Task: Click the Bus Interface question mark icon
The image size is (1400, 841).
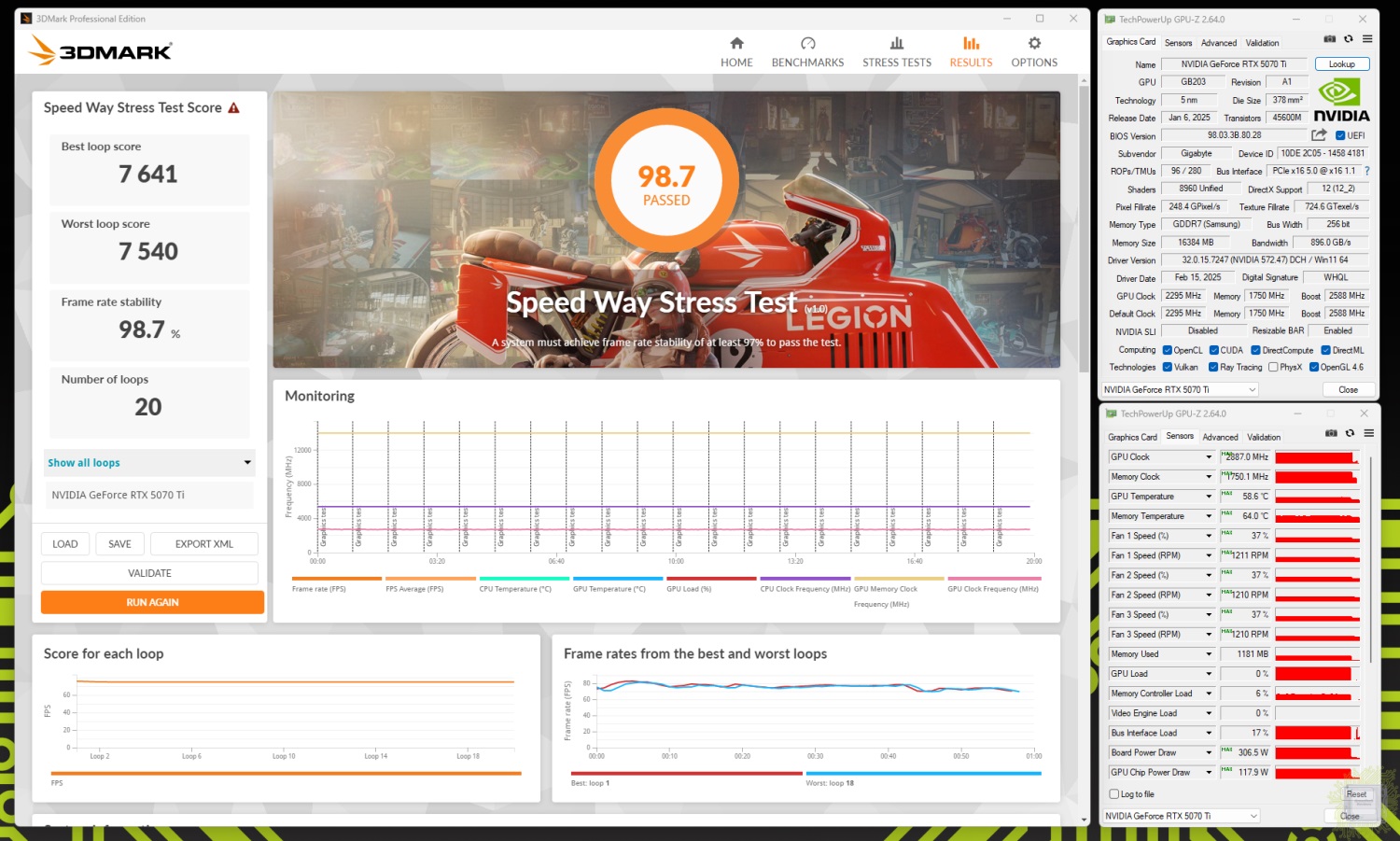Action: pos(1367,171)
